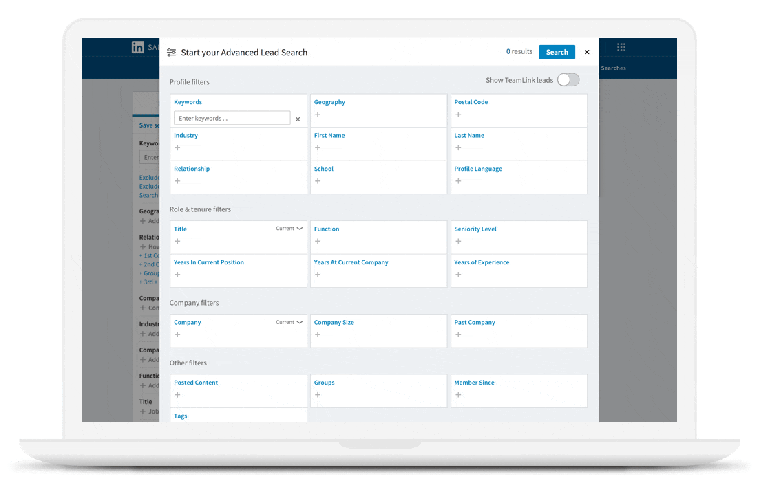Click the 0 results text
The width and height of the screenshot is (760, 495).
tap(519, 51)
